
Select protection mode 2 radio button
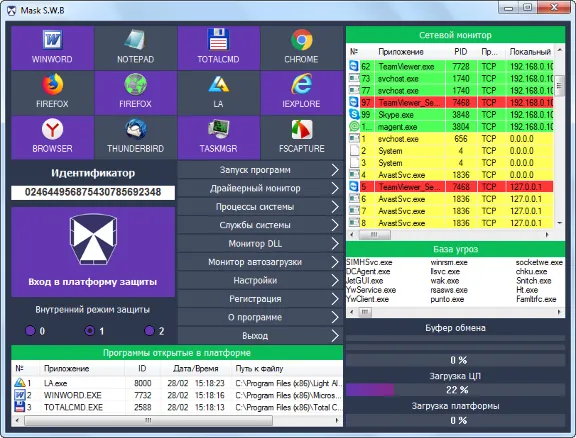(149, 331)
